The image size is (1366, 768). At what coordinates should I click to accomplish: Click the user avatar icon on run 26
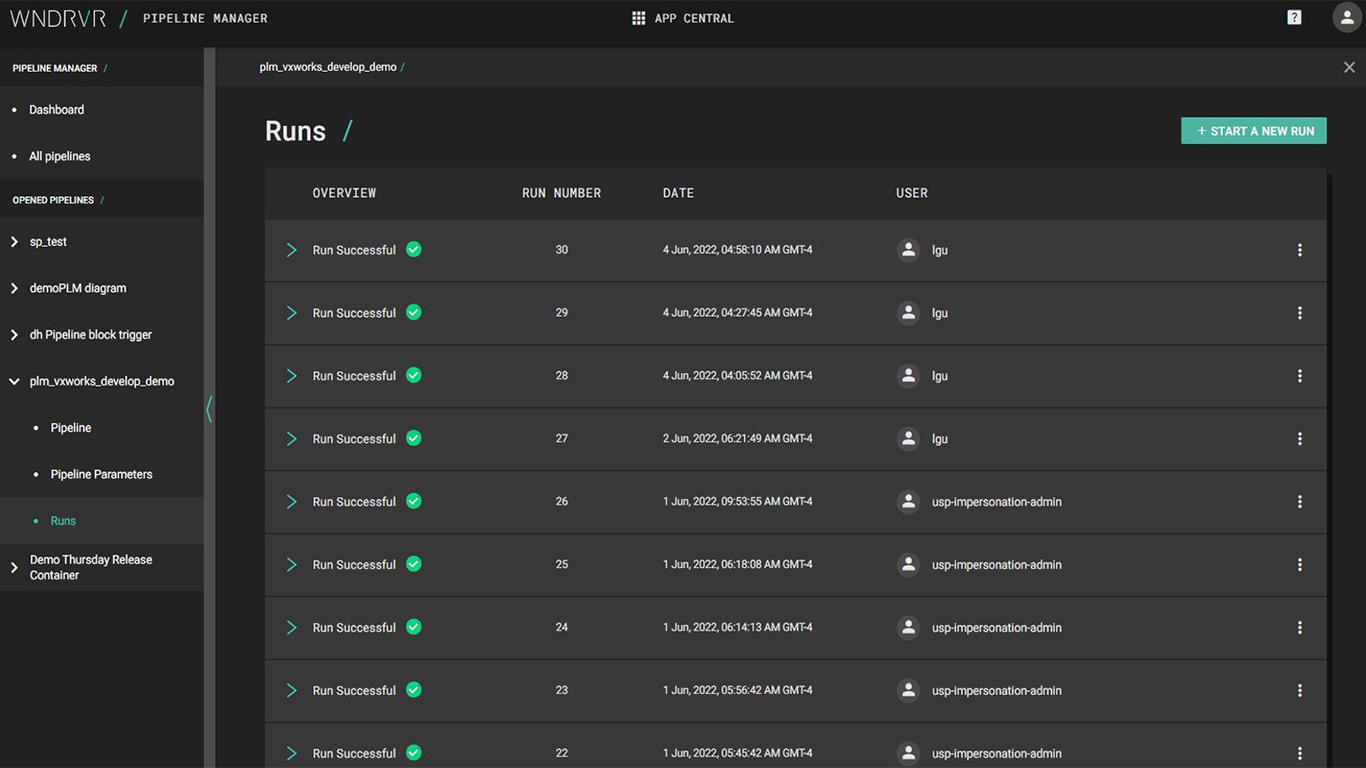coord(908,502)
